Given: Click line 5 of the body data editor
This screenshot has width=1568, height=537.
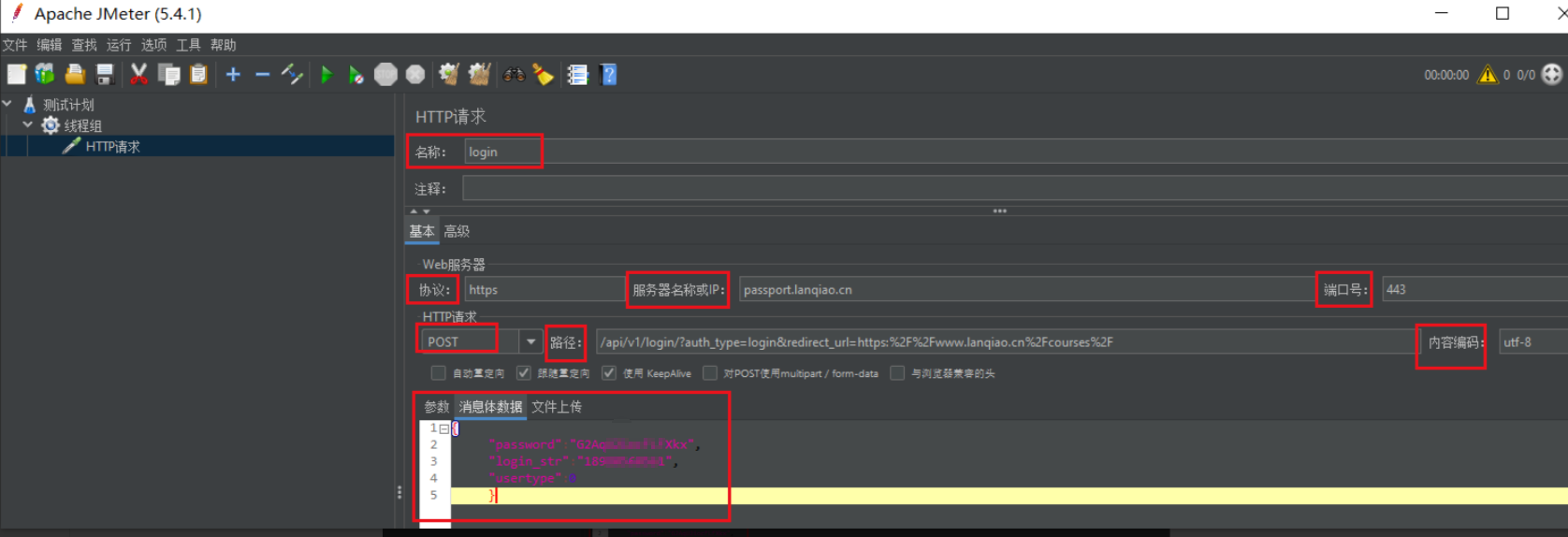Looking at the screenshot, I should 1009,495.
